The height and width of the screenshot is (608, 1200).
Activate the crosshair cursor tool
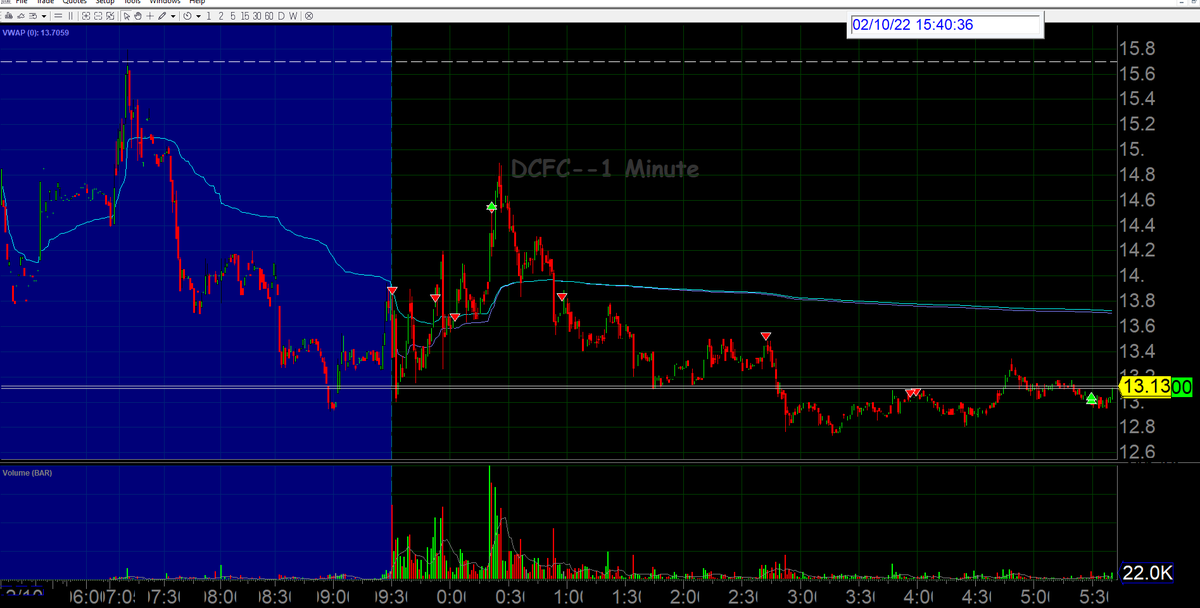(x=150, y=16)
